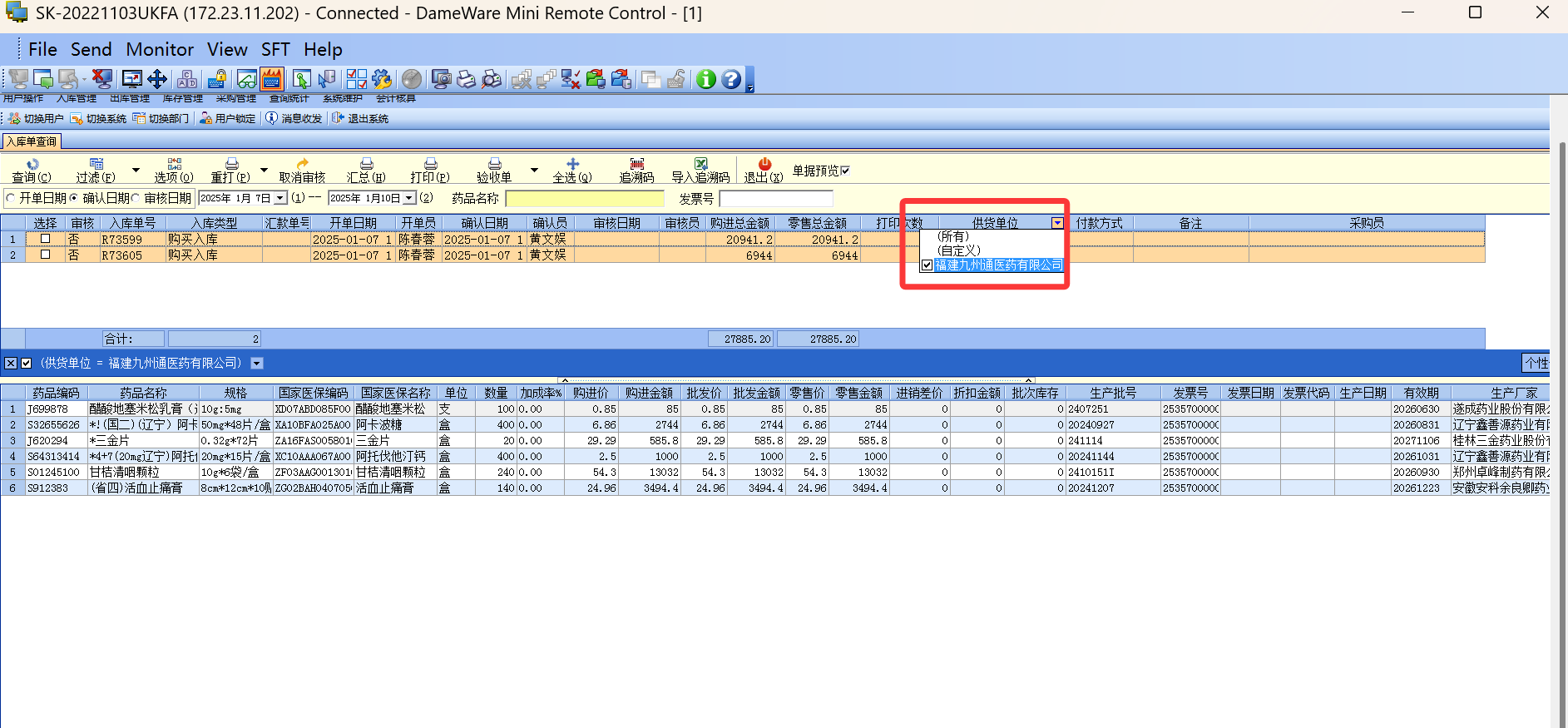Viewport: 1568px width, 728px height.
Task: Click the 查询 (query) refresh icon
Action: [x=32, y=165]
